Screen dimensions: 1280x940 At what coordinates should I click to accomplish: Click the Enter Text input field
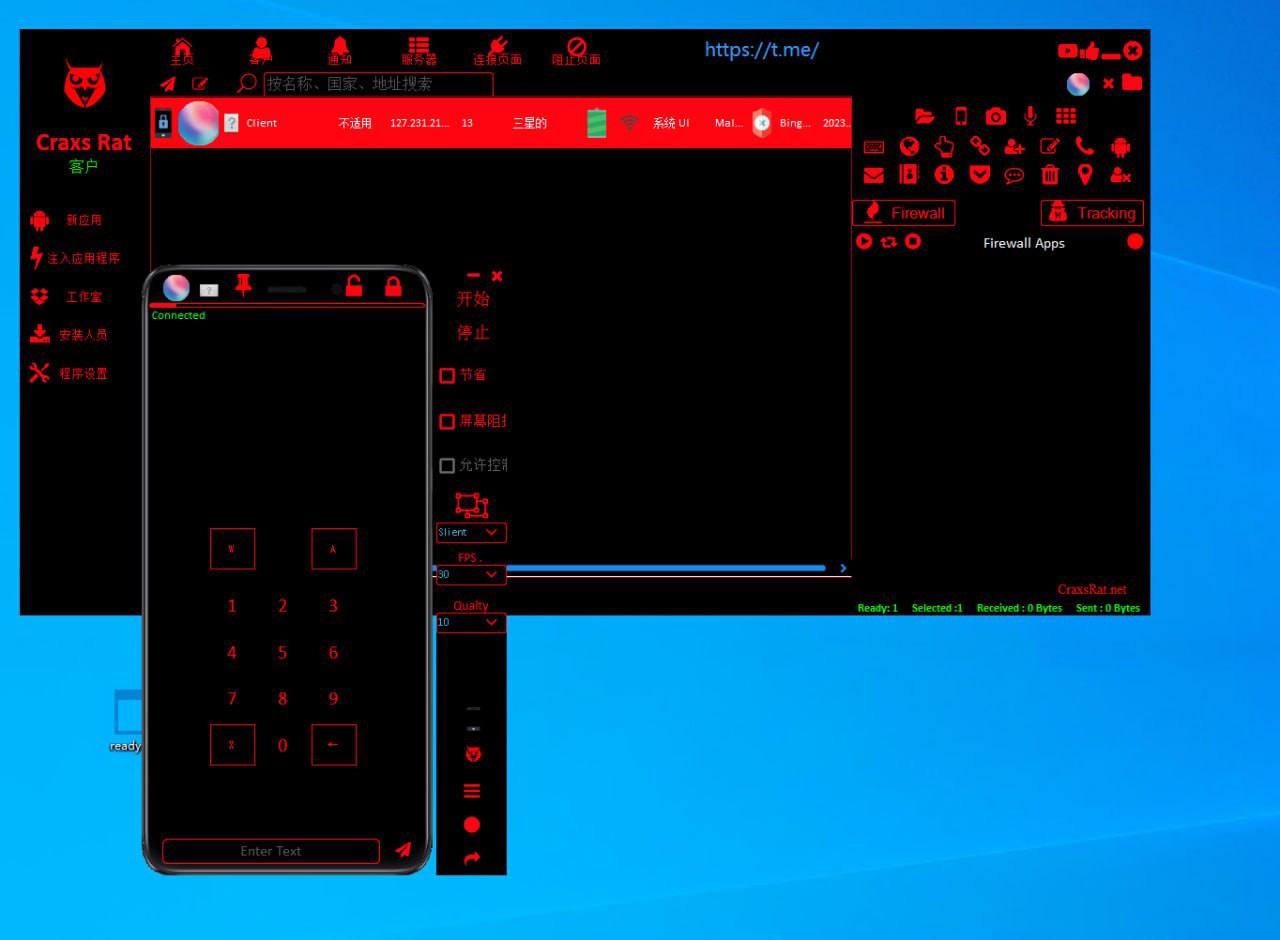tap(271, 851)
